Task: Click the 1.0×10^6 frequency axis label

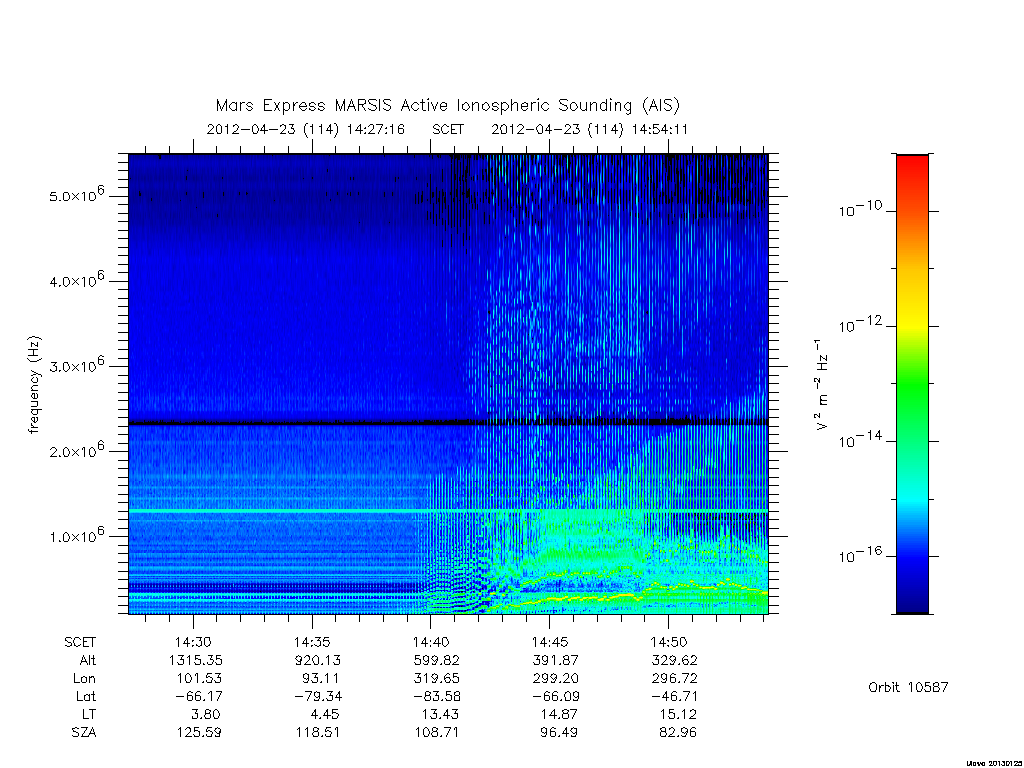Action: coord(76,534)
